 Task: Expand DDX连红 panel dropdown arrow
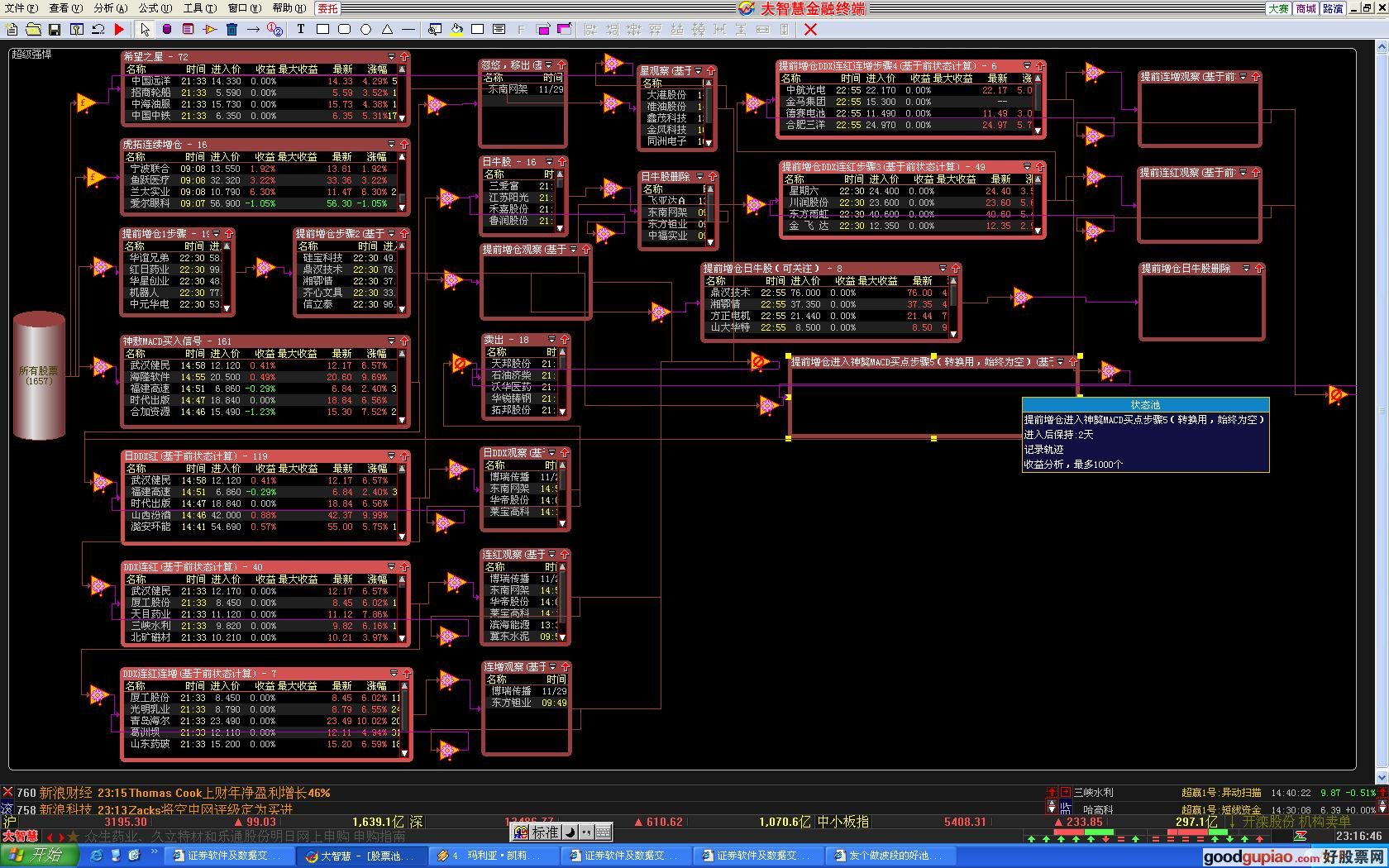(392, 567)
